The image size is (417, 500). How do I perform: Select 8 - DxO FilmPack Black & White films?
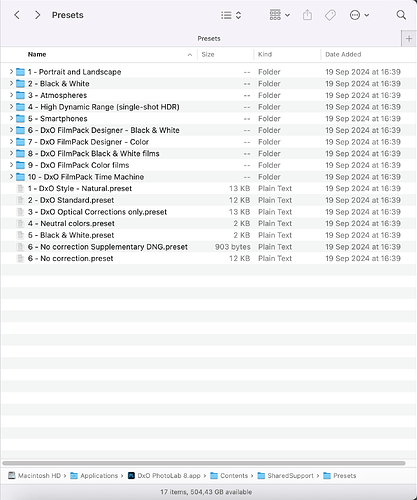[x=94, y=153]
